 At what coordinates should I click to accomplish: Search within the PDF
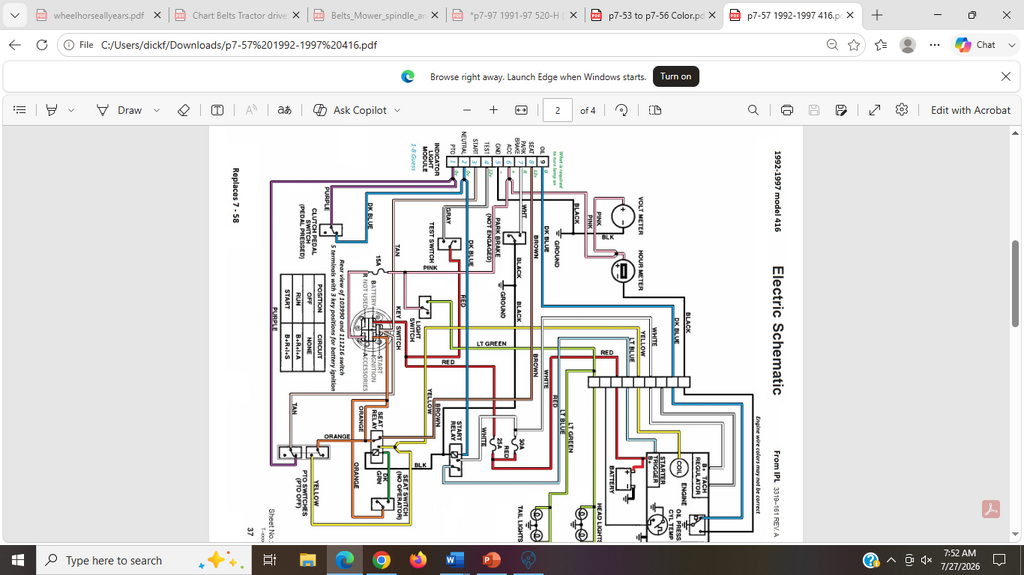coord(753,110)
